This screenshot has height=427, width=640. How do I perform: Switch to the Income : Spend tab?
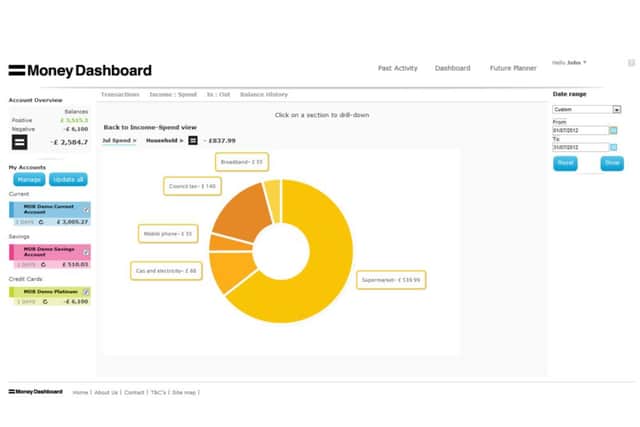point(173,94)
